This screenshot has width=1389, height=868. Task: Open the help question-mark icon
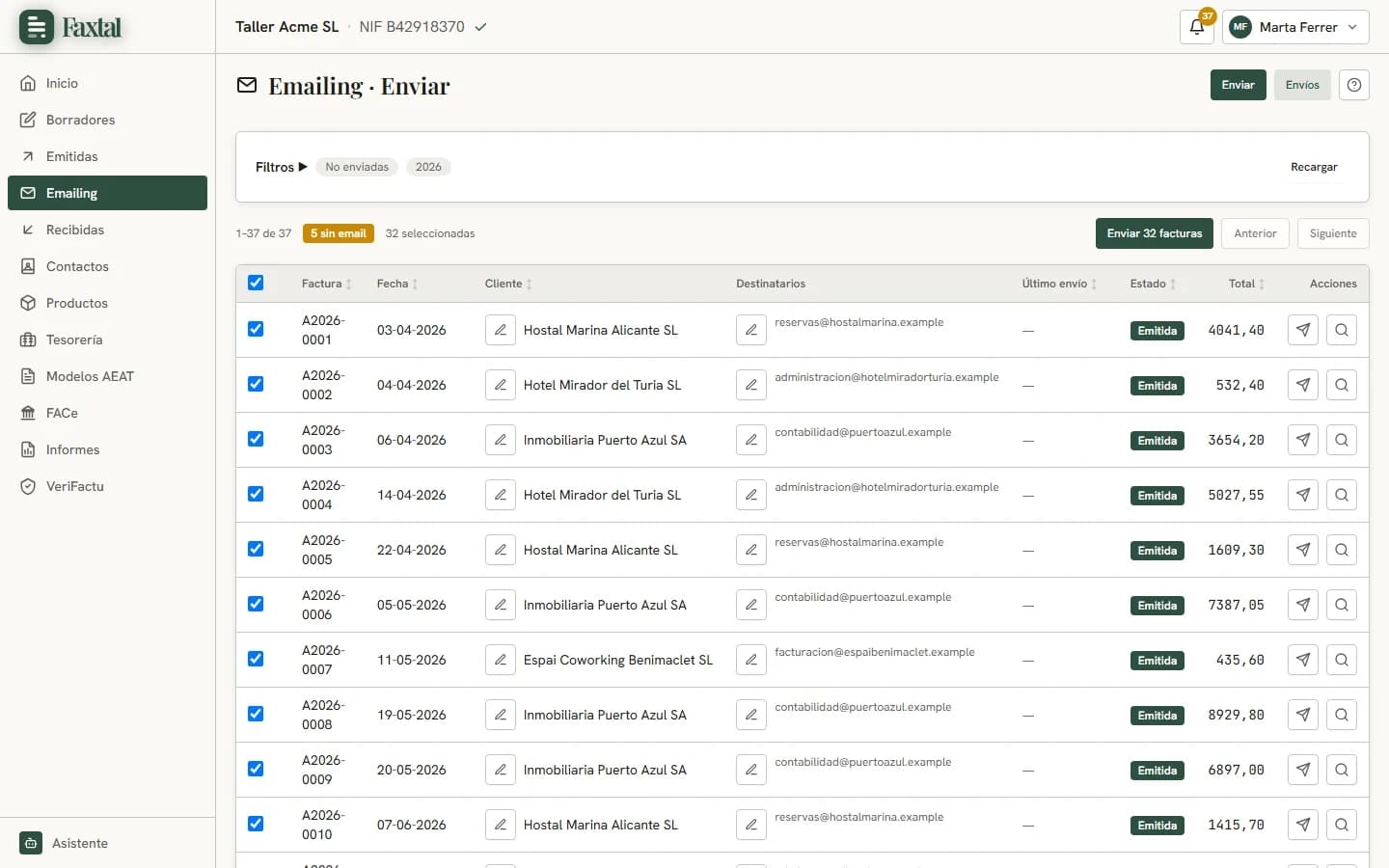pyautogui.click(x=1354, y=85)
